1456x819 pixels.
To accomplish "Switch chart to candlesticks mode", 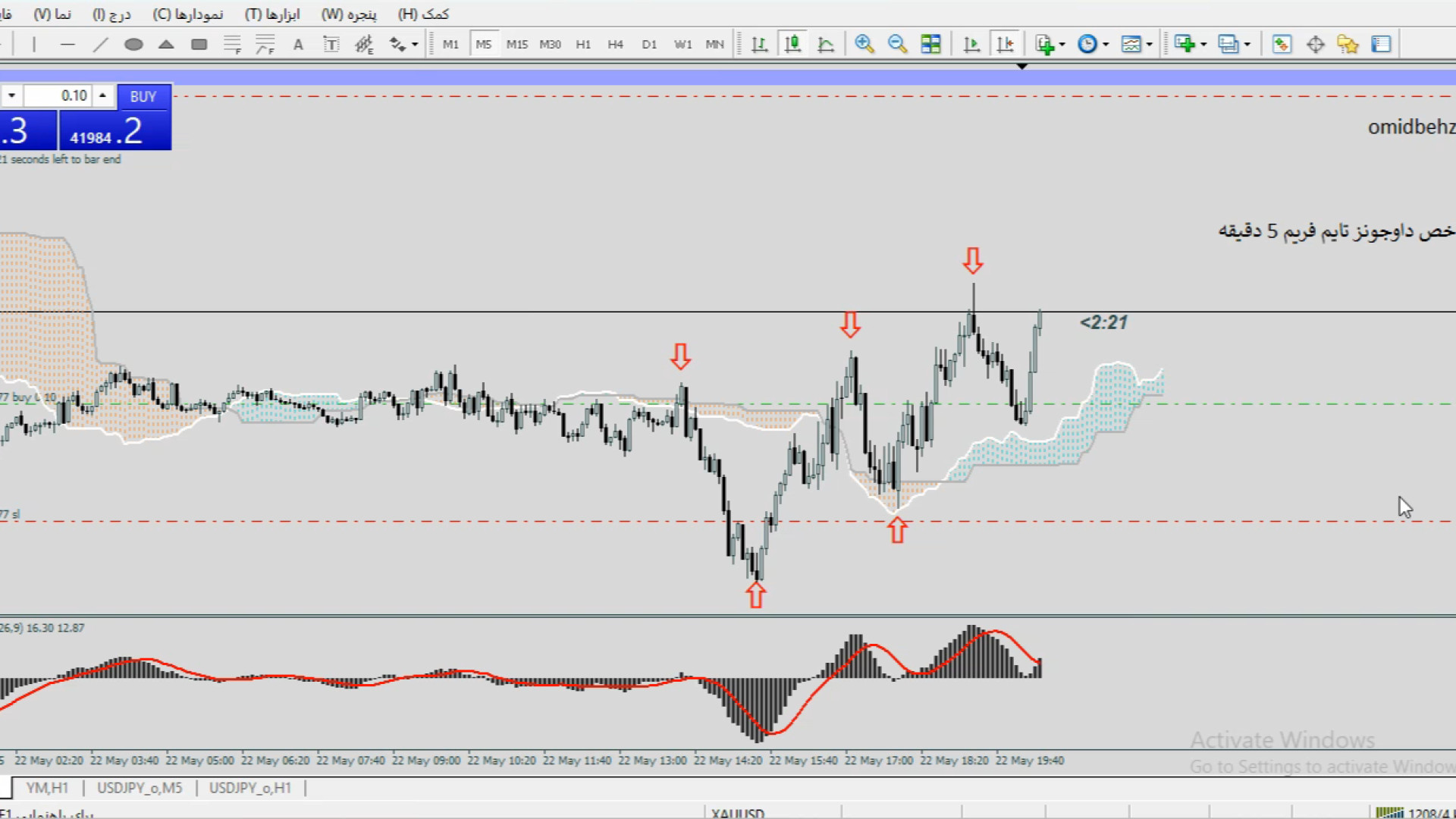I will point(792,45).
